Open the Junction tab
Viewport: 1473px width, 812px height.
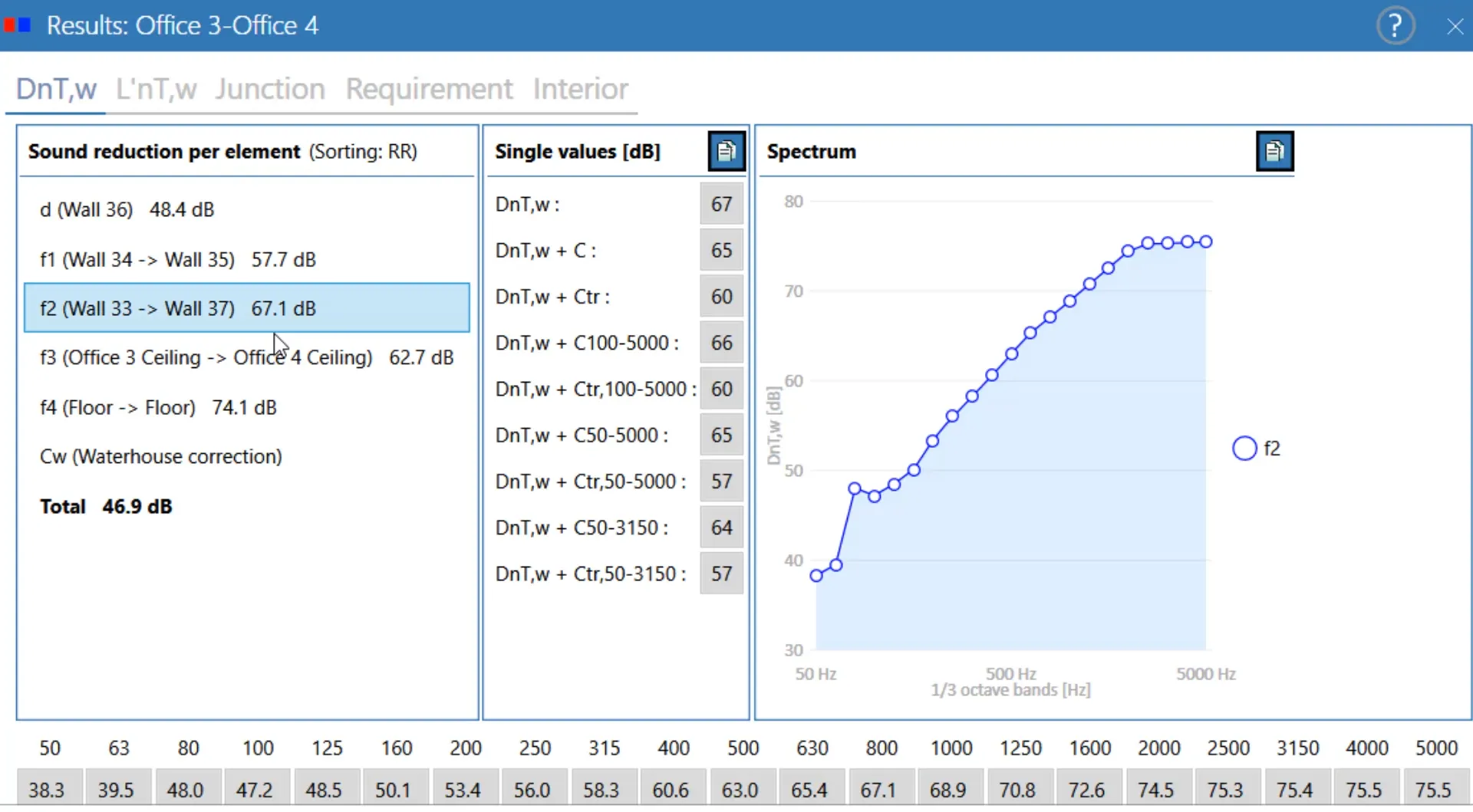click(x=269, y=89)
